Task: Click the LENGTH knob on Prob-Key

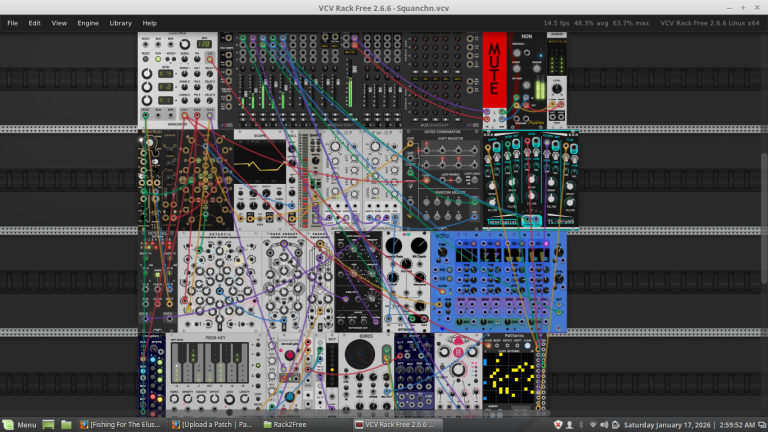Action: tap(244, 400)
